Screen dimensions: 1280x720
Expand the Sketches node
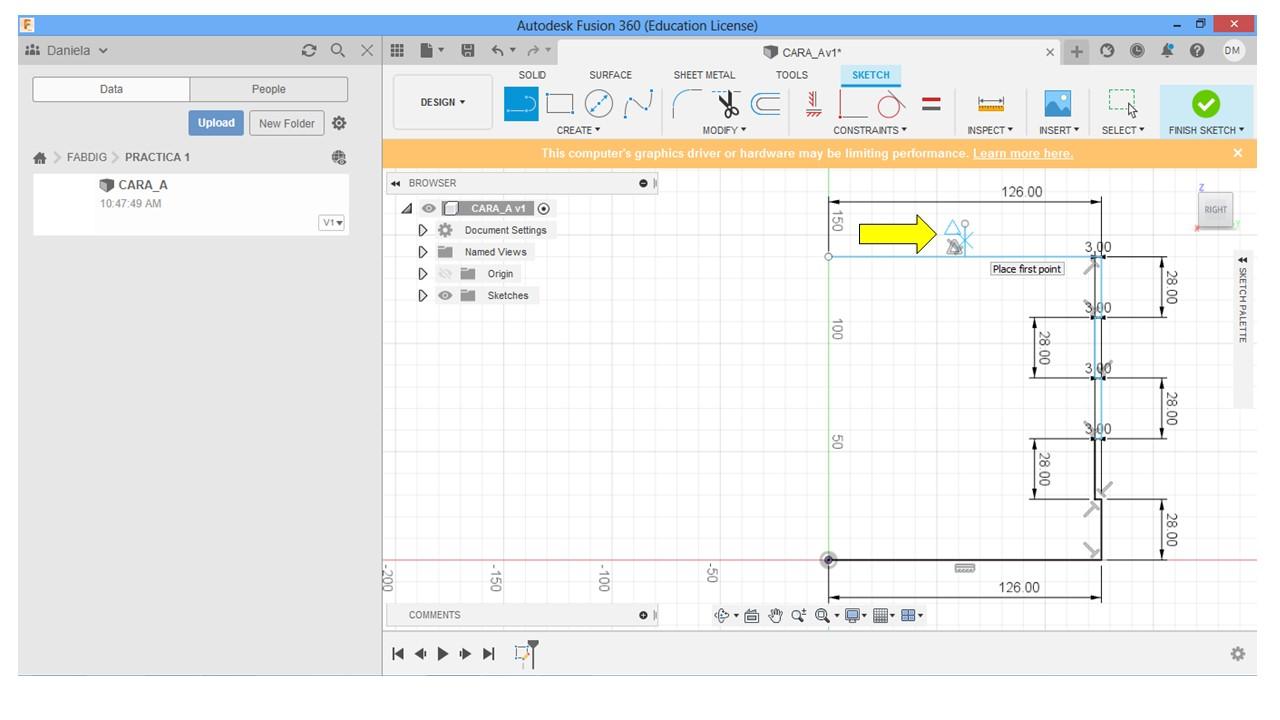(x=423, y=295)
